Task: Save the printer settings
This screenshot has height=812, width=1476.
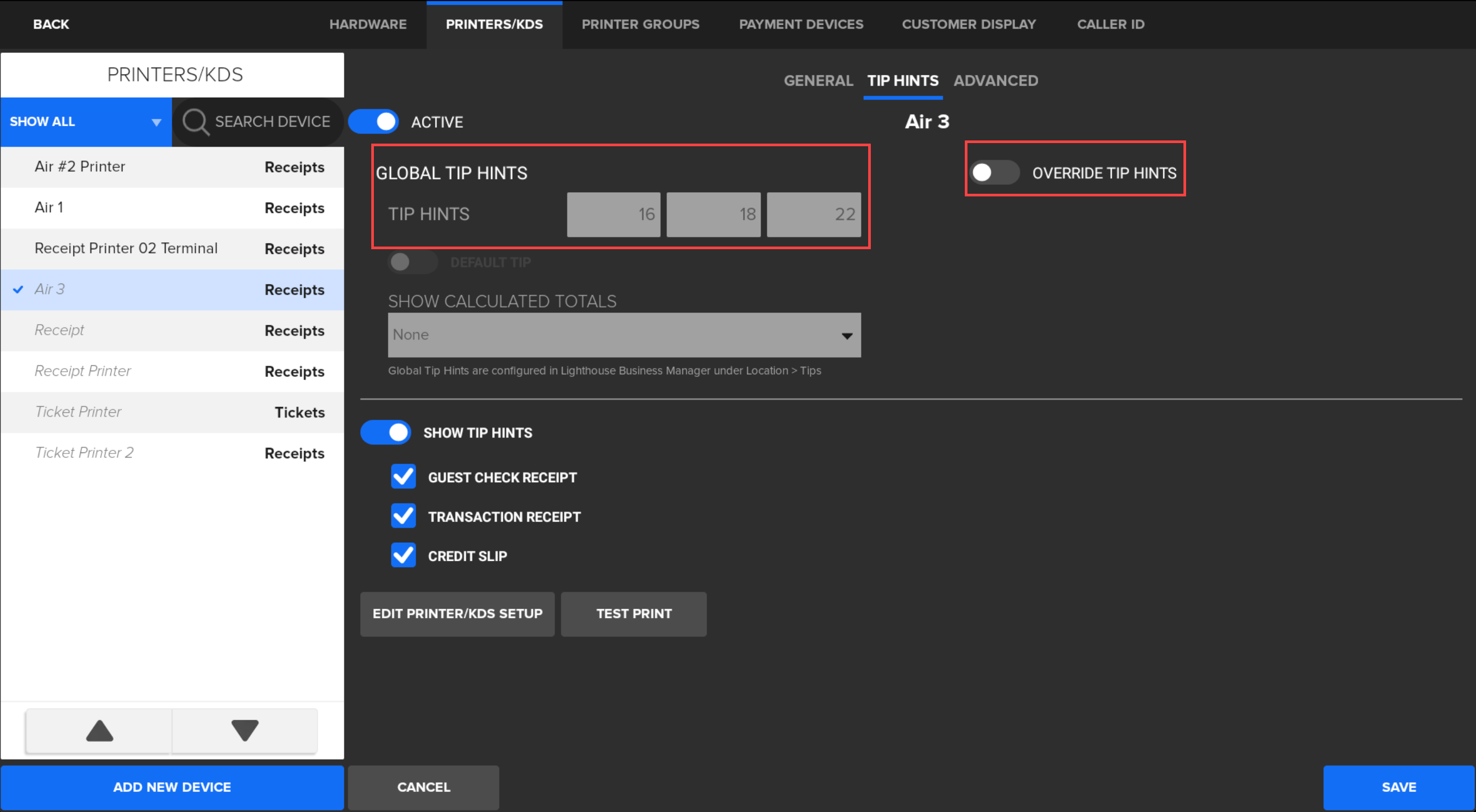Action: [x=1398, y=787]
